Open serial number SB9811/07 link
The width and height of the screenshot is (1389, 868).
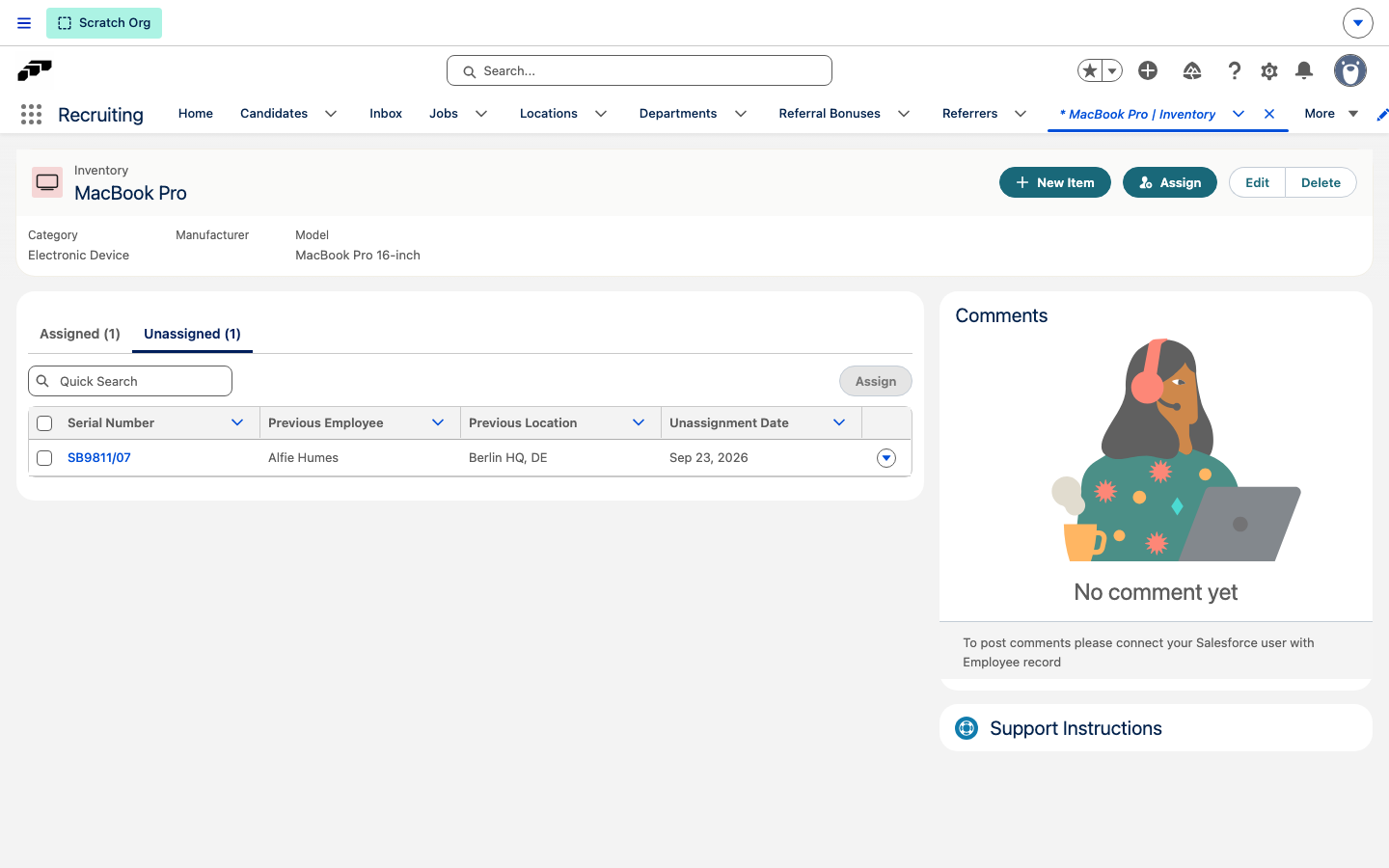[99, 458]
